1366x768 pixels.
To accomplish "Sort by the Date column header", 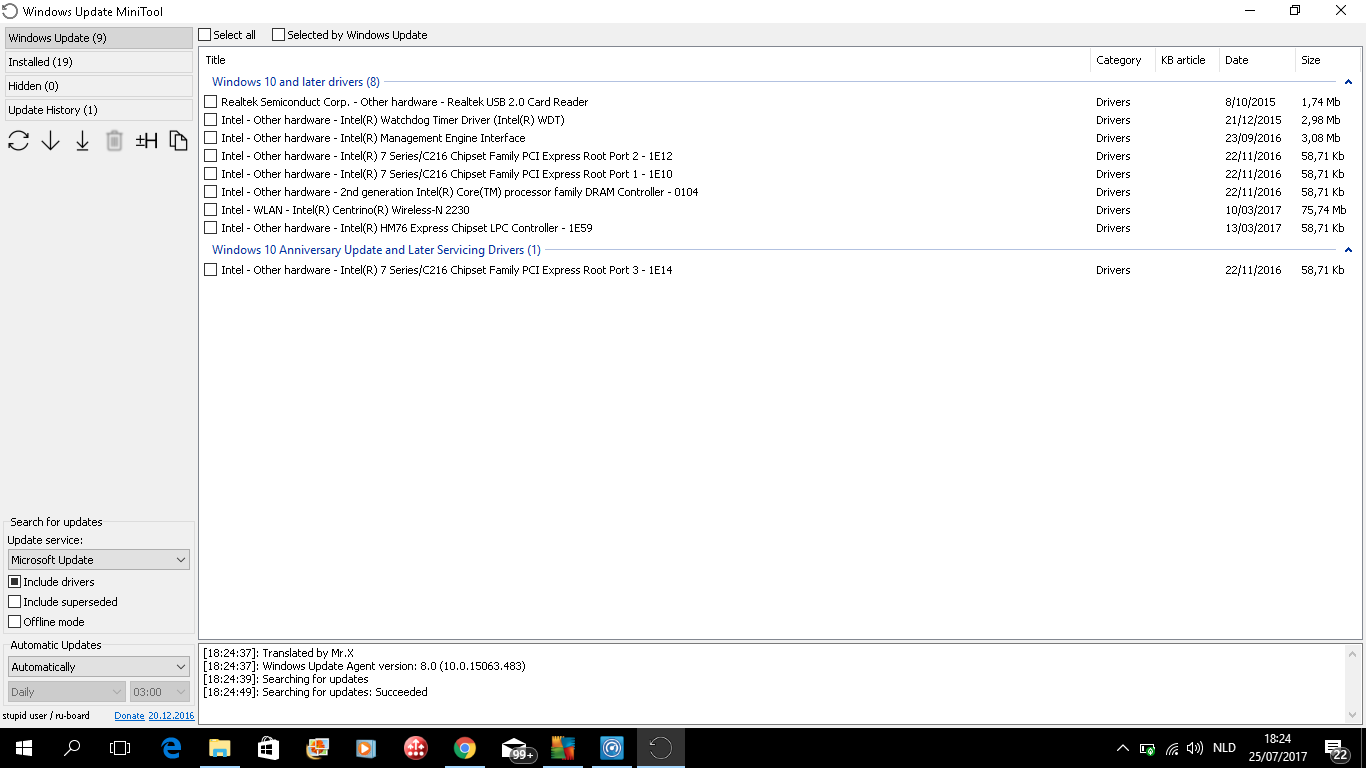I will 1257,60.
